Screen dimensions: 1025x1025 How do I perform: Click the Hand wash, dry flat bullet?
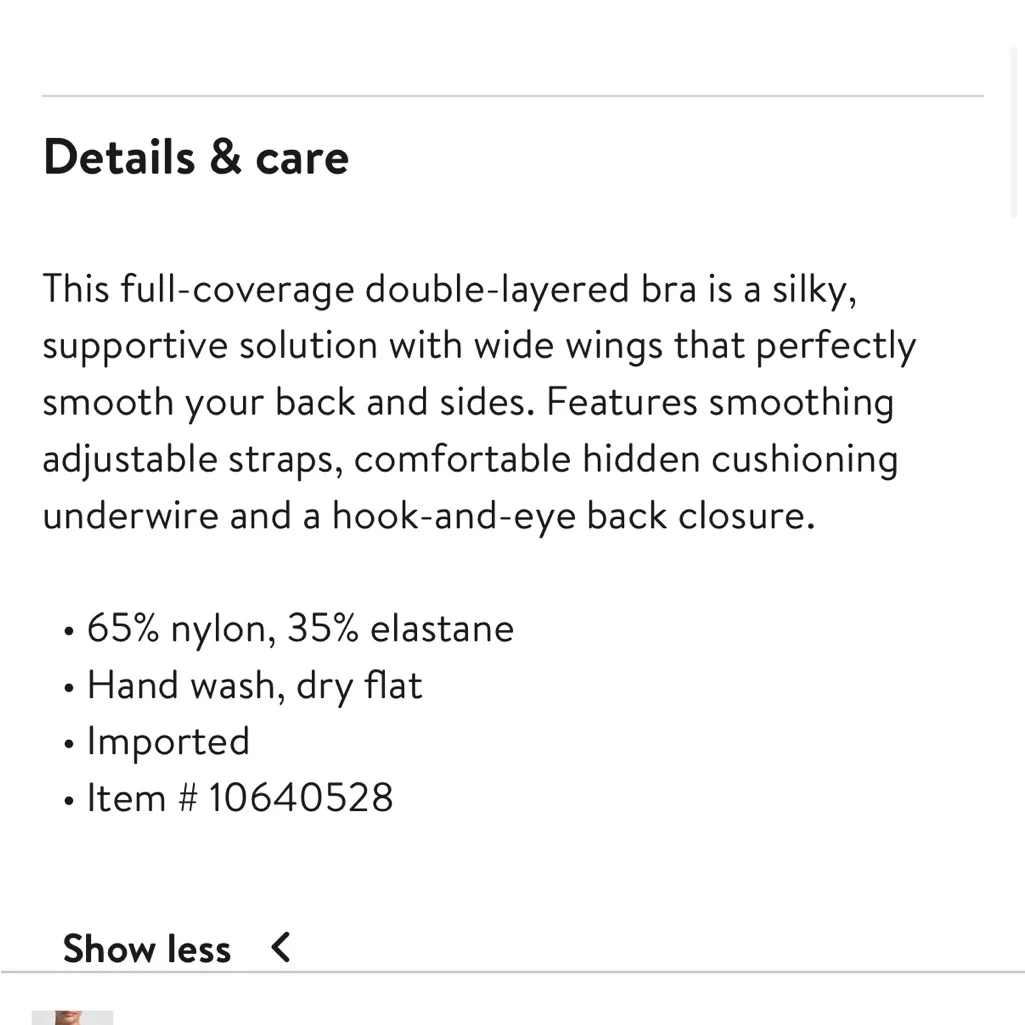pos(254,685)
